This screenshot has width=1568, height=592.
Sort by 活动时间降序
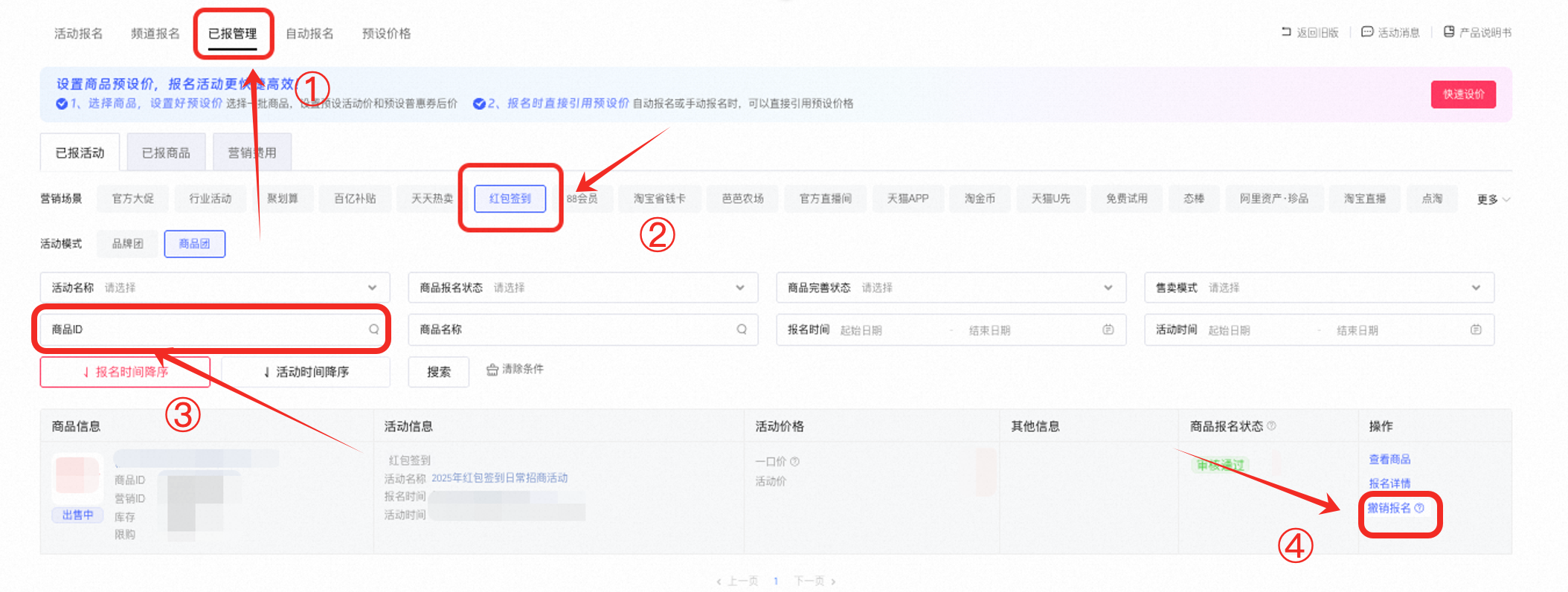pos(306,372)
